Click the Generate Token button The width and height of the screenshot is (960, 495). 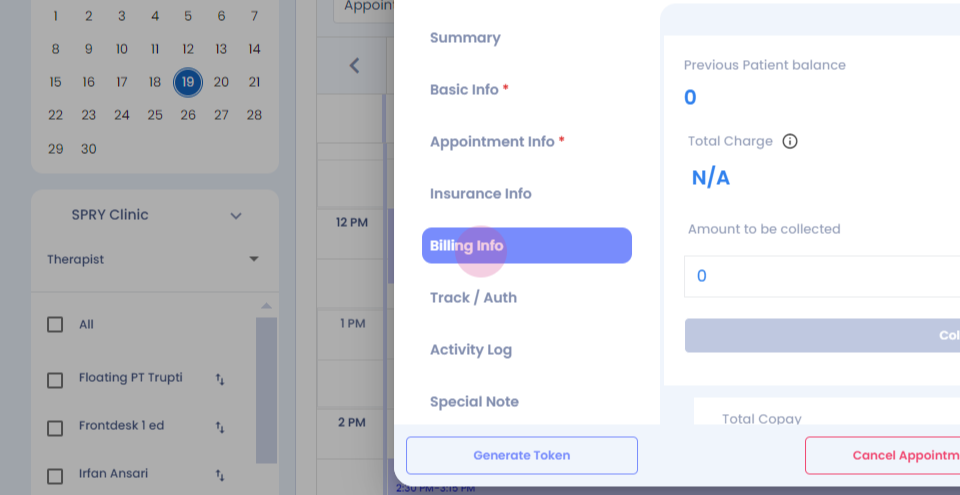[x=522, y=455]
